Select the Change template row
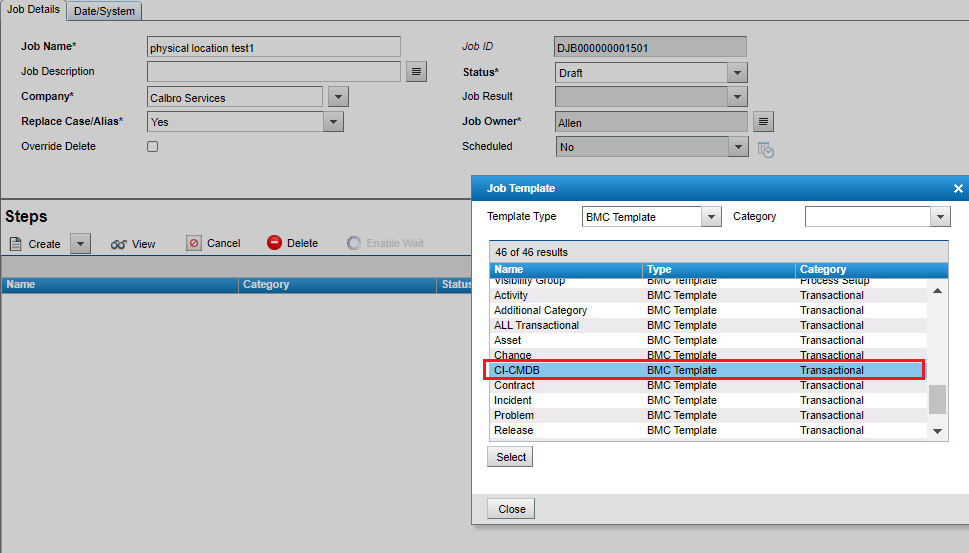The height and width of the screenshot is (553, 969). point(708,355)
